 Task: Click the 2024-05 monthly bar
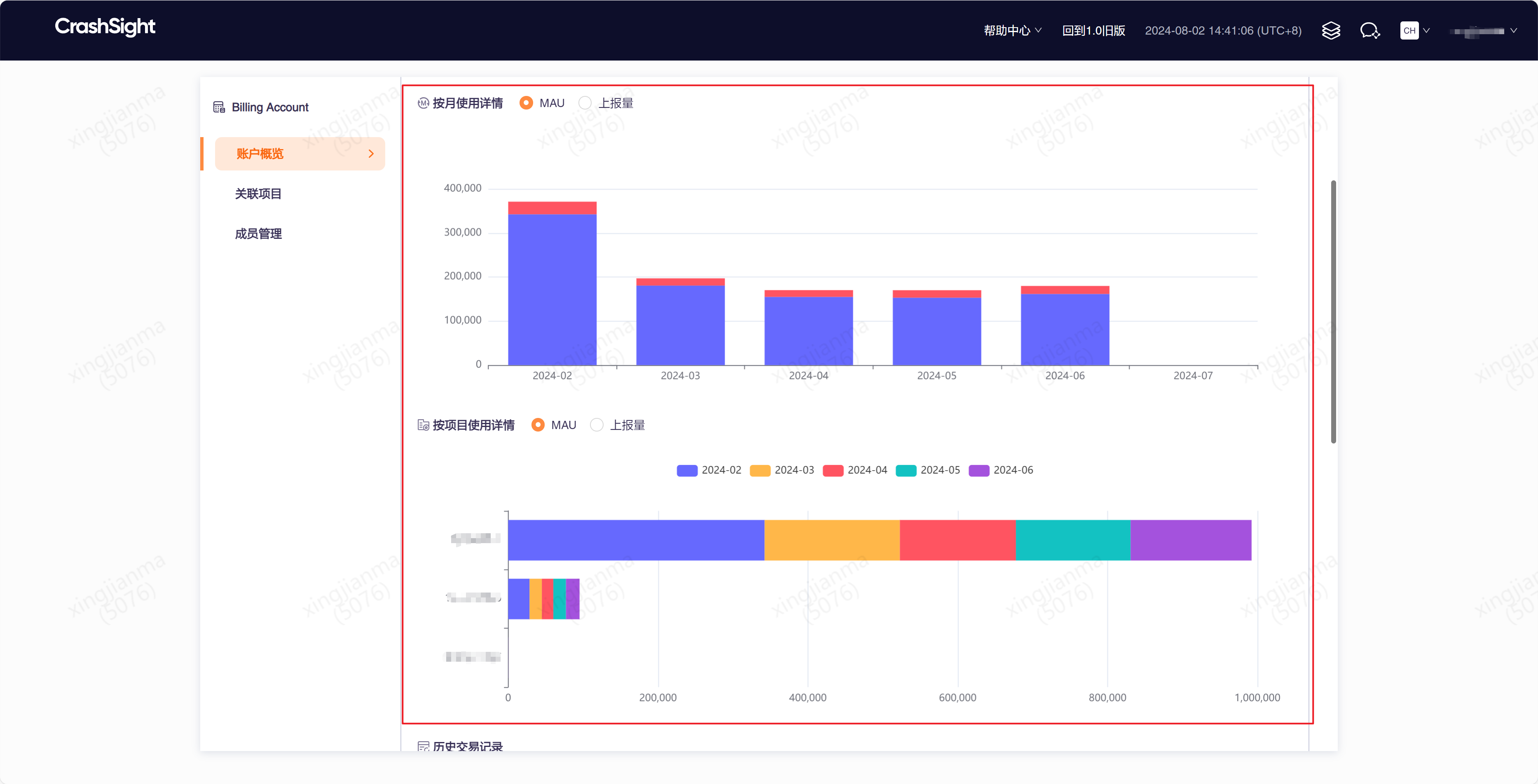937,328
